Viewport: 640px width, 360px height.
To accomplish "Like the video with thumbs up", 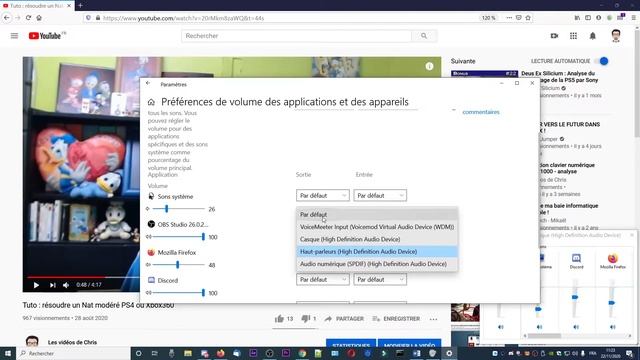I will click(x=280, y=318).
